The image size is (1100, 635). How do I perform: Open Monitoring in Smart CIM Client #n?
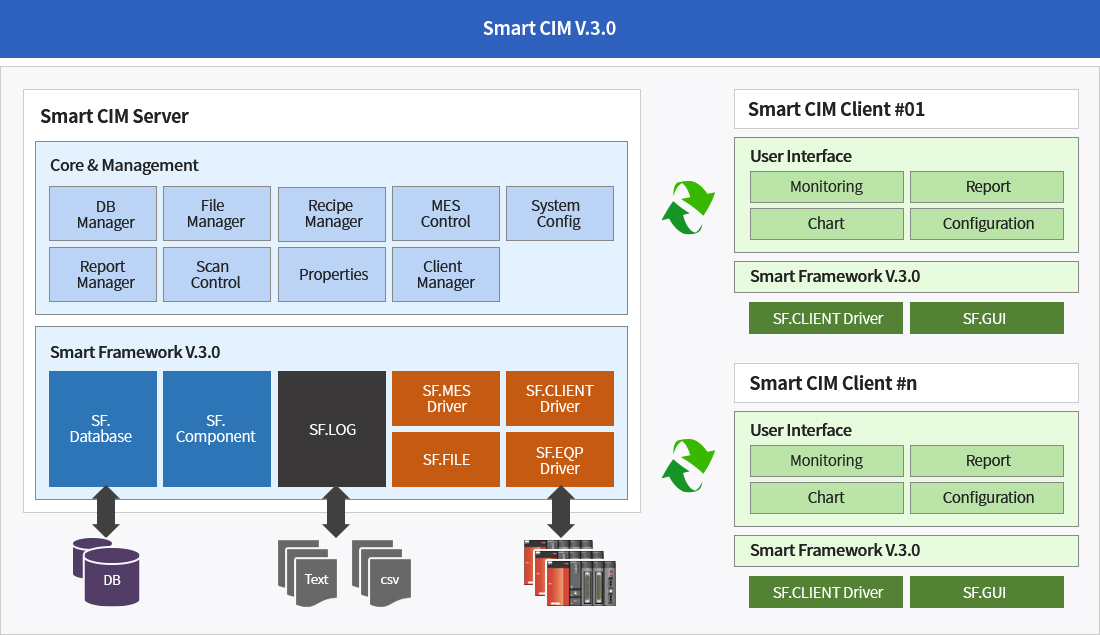tap(827, 461)
